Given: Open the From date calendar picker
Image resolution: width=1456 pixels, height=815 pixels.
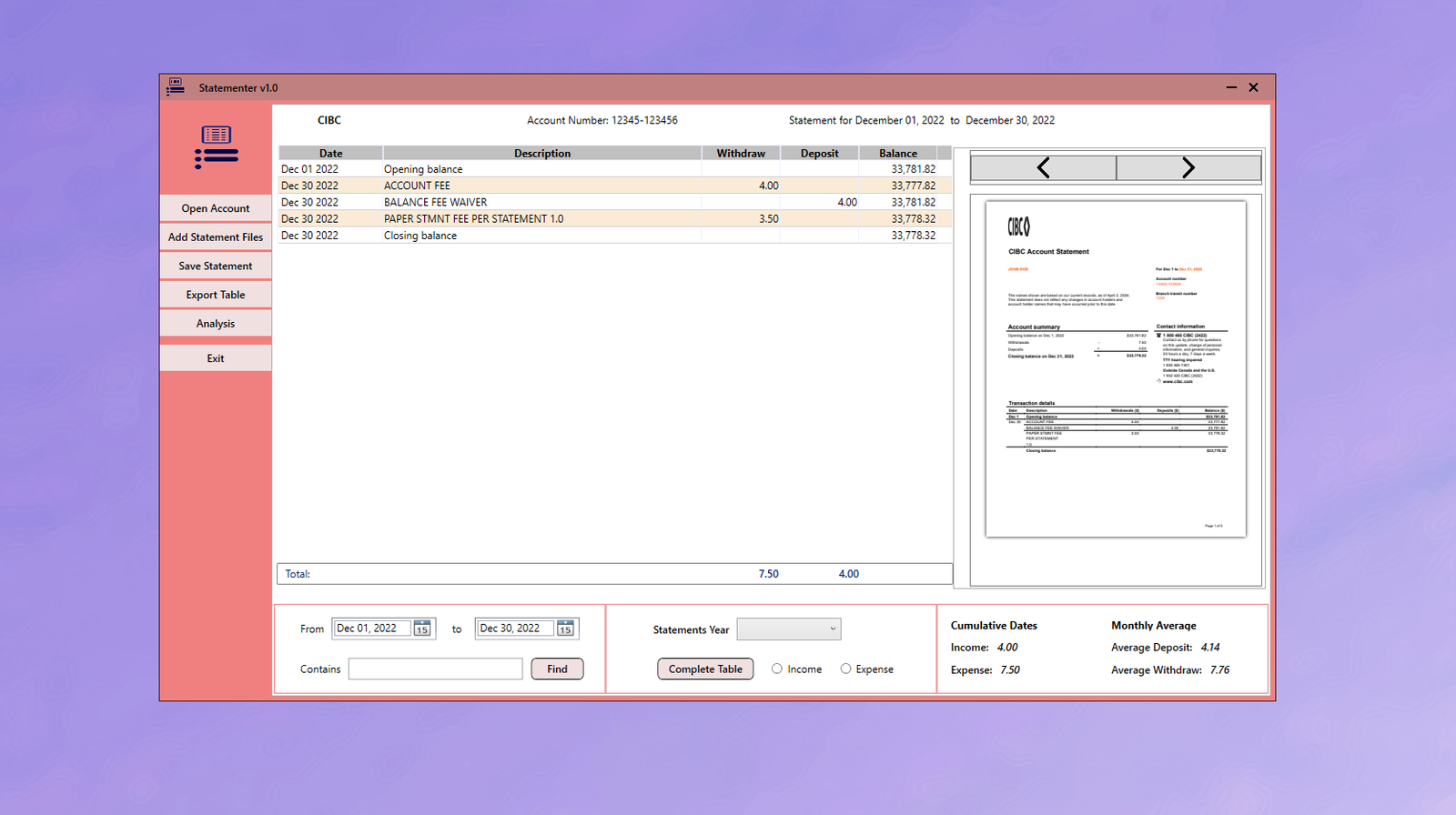Looking at the screenshot, I should (x=422, y=629).
